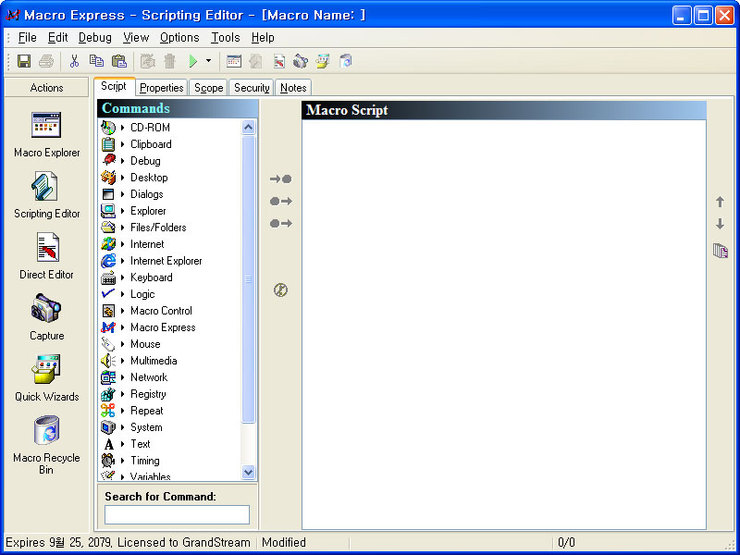Viewport: 740px width, 555px height.
Task: Select the Registry command category
Action: (x=148, y=394)
